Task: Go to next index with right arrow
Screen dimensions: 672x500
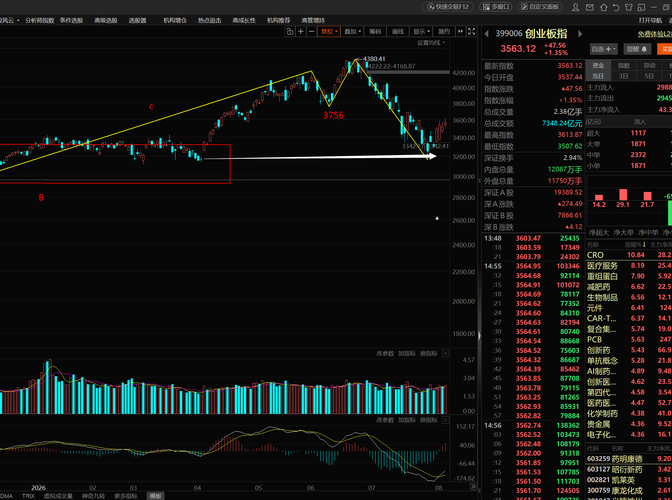Action: [x=580, y=33]
